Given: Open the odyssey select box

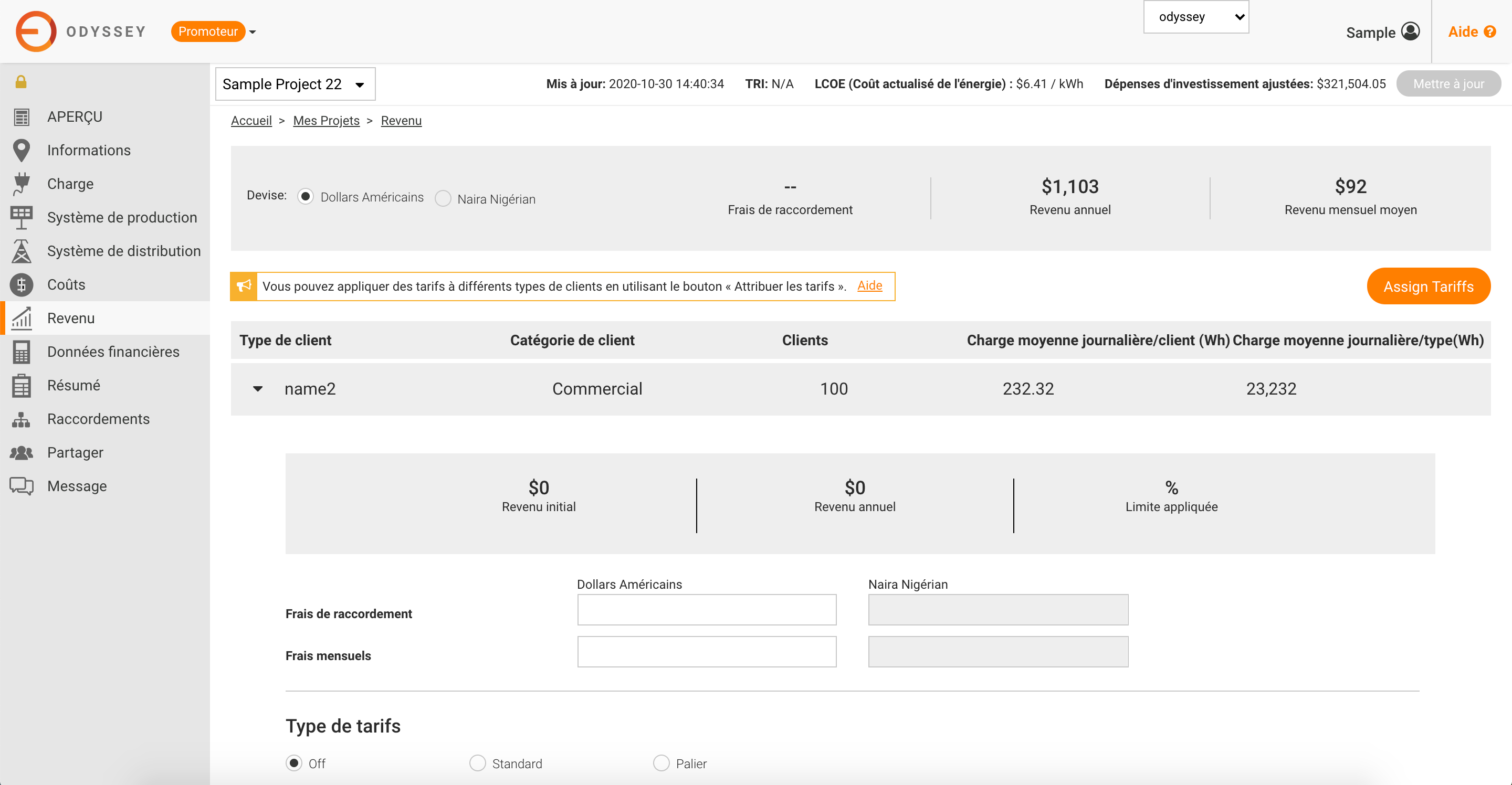Looking at the screenshot, I should (1195, 17).
